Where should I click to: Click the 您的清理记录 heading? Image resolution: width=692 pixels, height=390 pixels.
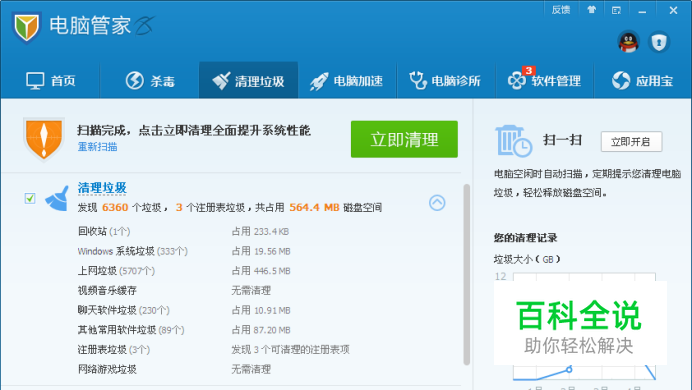click(525, 238)
